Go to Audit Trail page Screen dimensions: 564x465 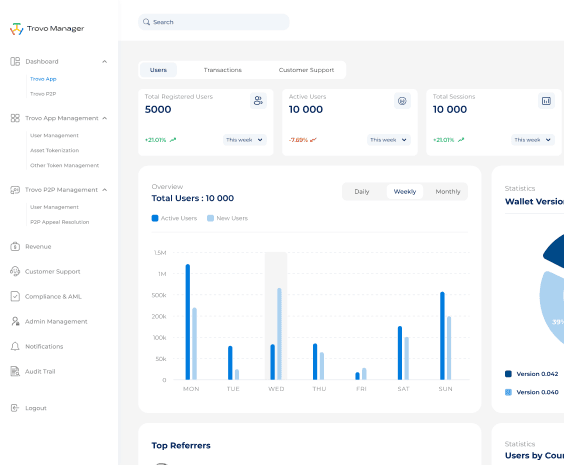(x=40, y=371)
